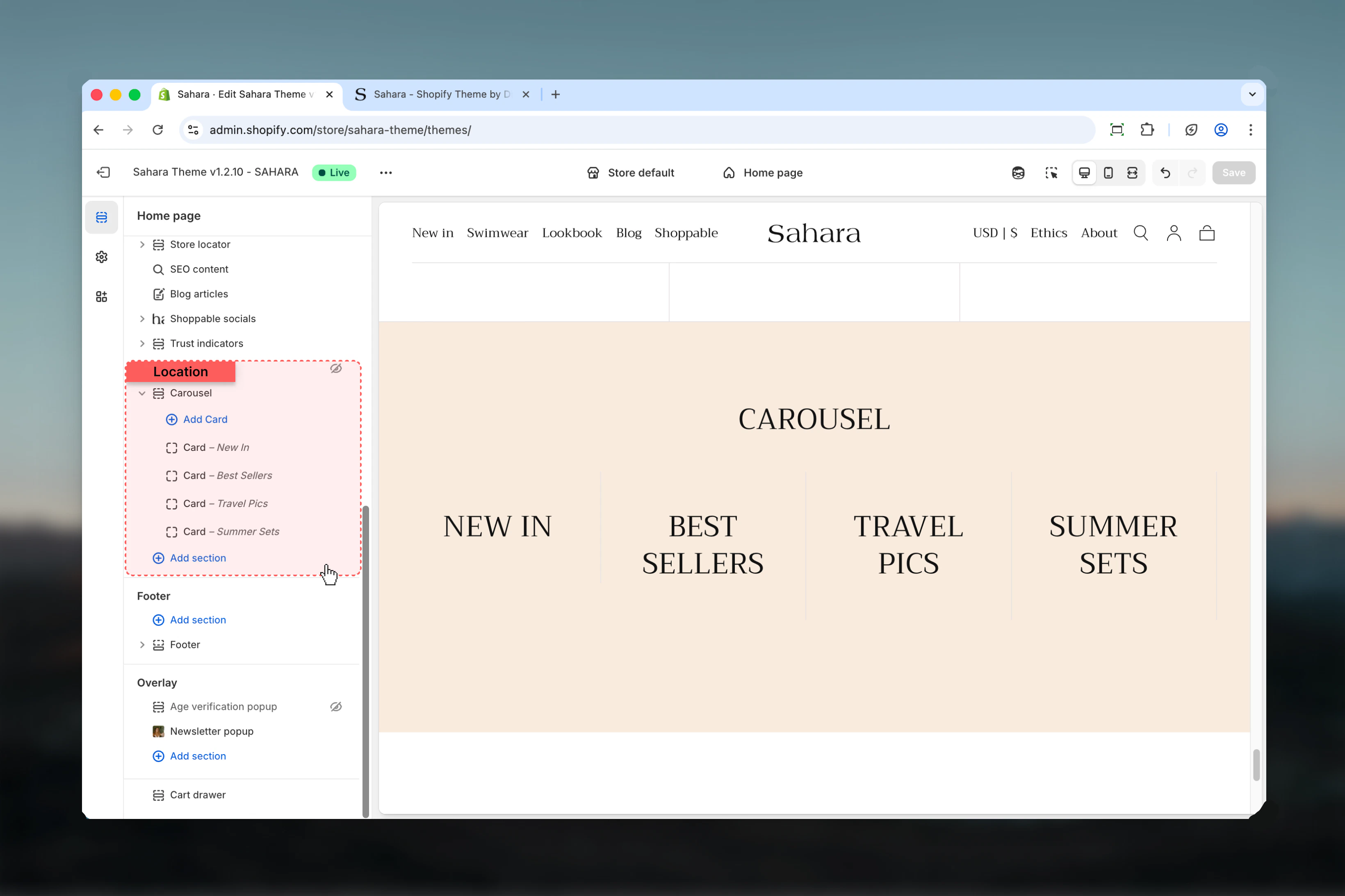Click the site information icon in address bar

(194, 130)
